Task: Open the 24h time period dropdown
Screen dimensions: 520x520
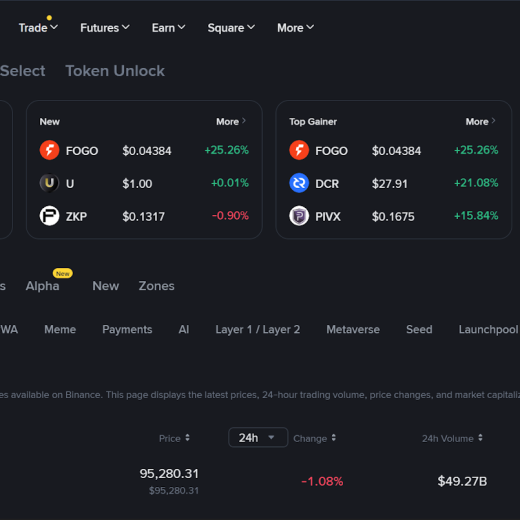Action: [x=258, y=437]
